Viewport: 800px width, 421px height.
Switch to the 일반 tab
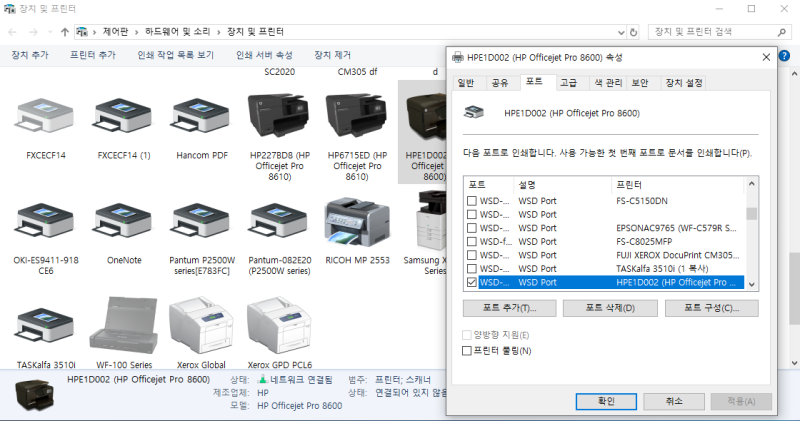coord(465,83)
